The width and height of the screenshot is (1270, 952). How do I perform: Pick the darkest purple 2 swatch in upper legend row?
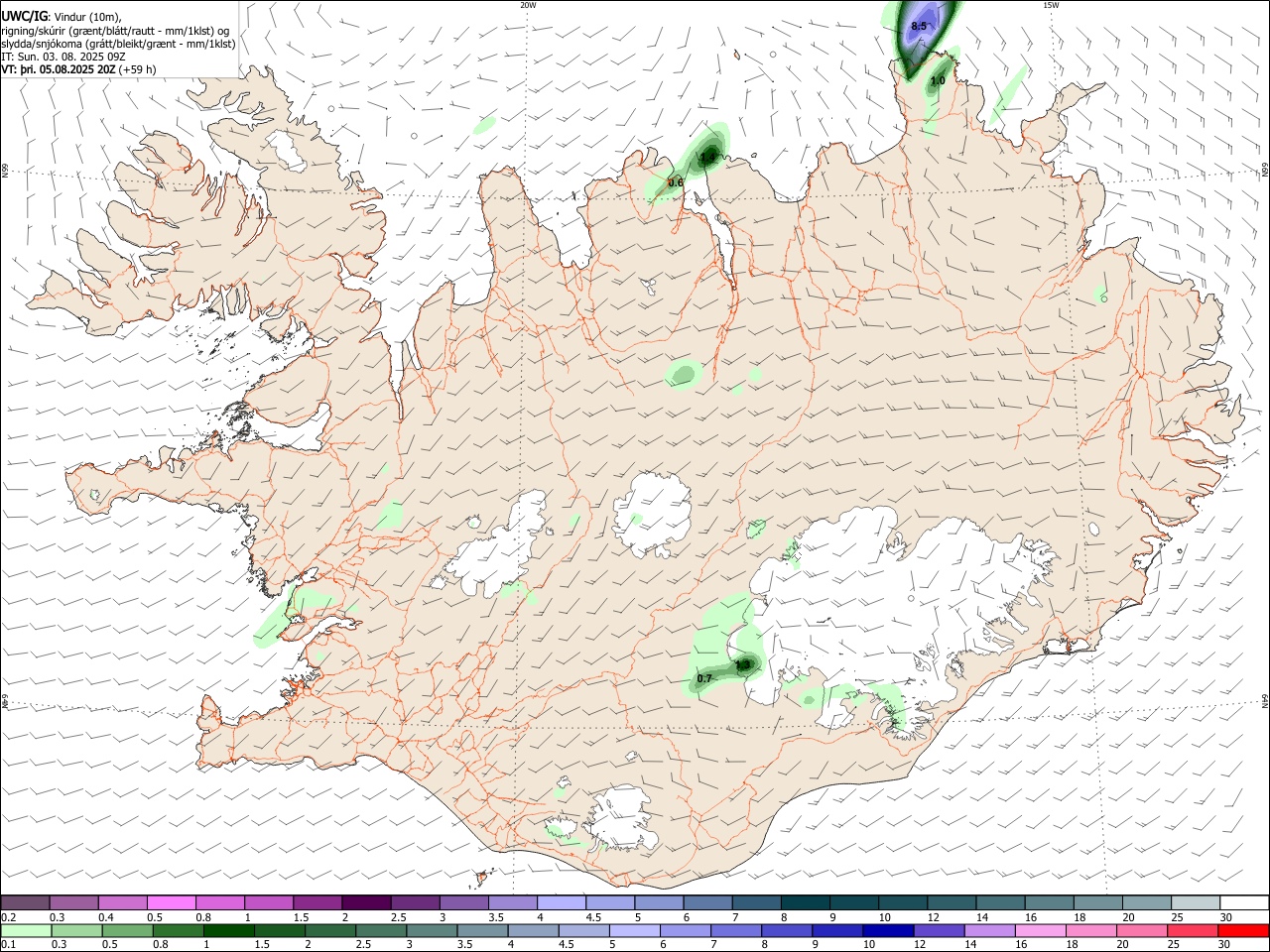[x=365, y=902]
